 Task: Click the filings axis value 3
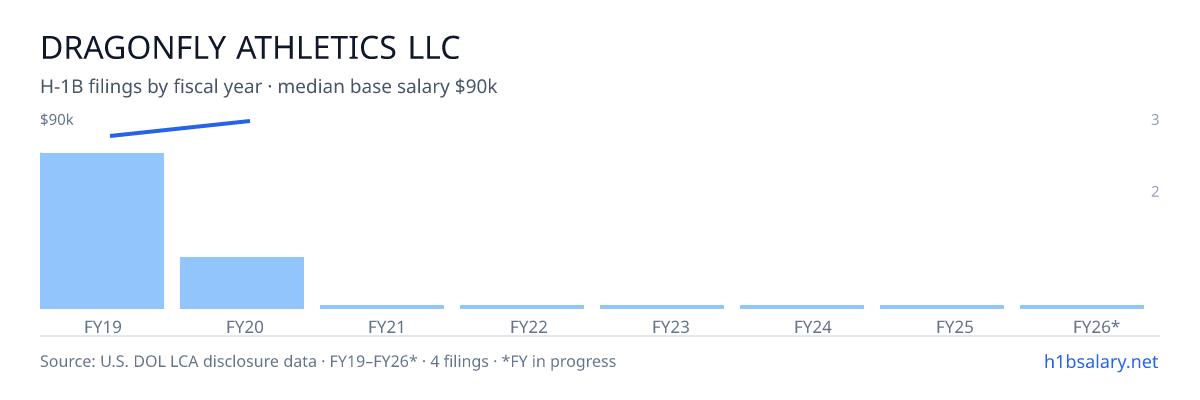(1155, 120)
